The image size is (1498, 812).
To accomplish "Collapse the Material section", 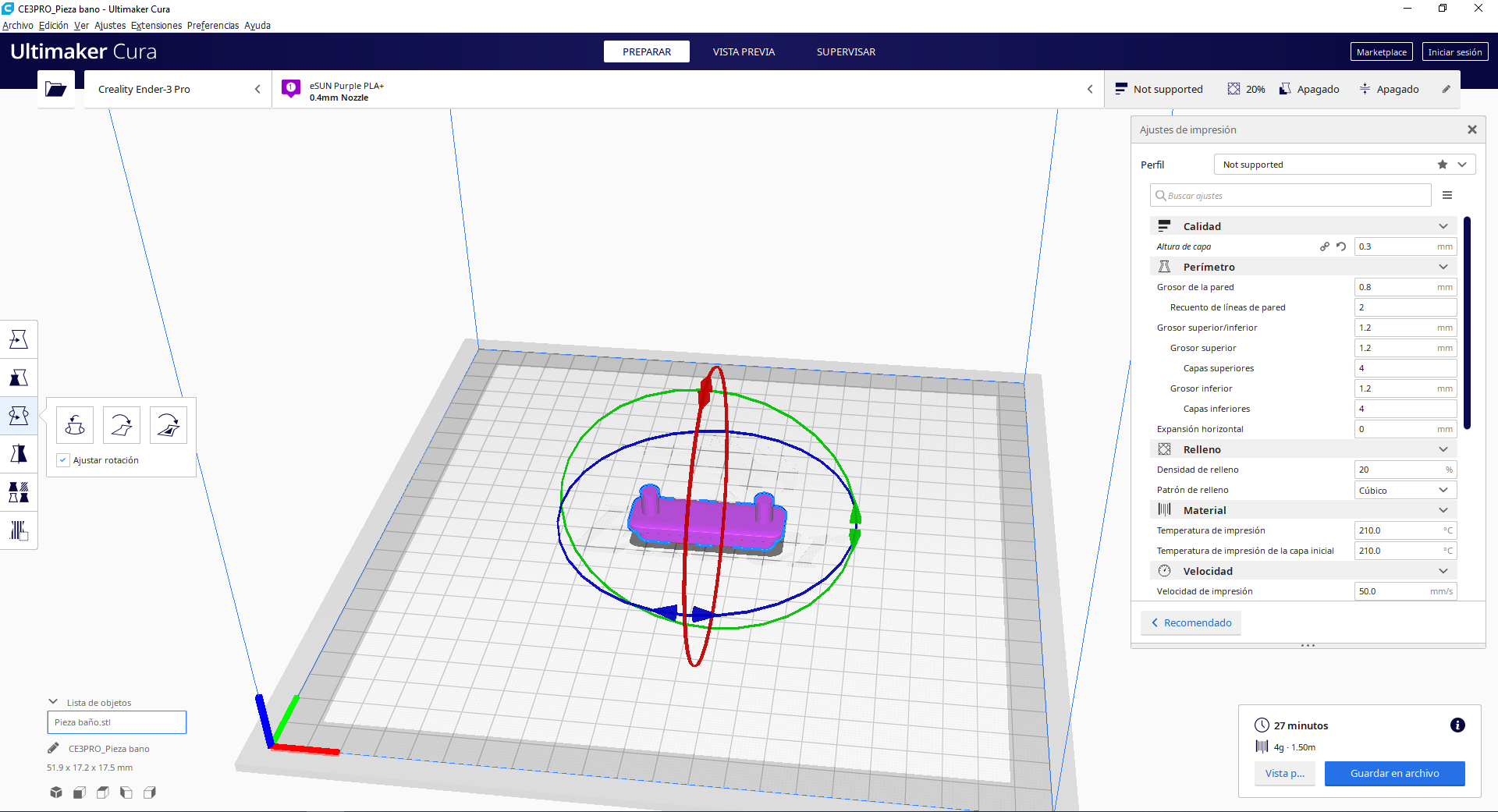I will [x=1443, y=510].
